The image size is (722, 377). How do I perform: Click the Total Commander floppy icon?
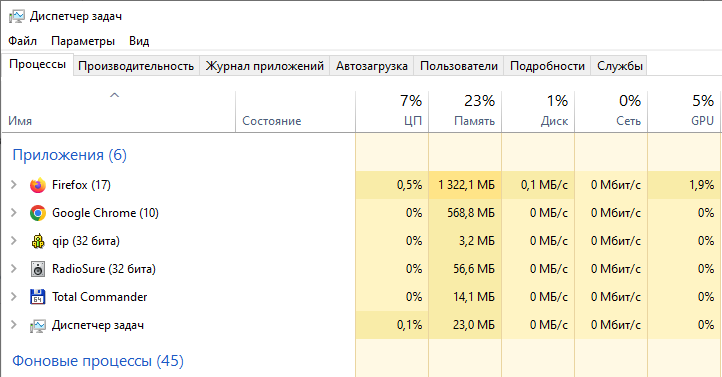pos(38,297)
